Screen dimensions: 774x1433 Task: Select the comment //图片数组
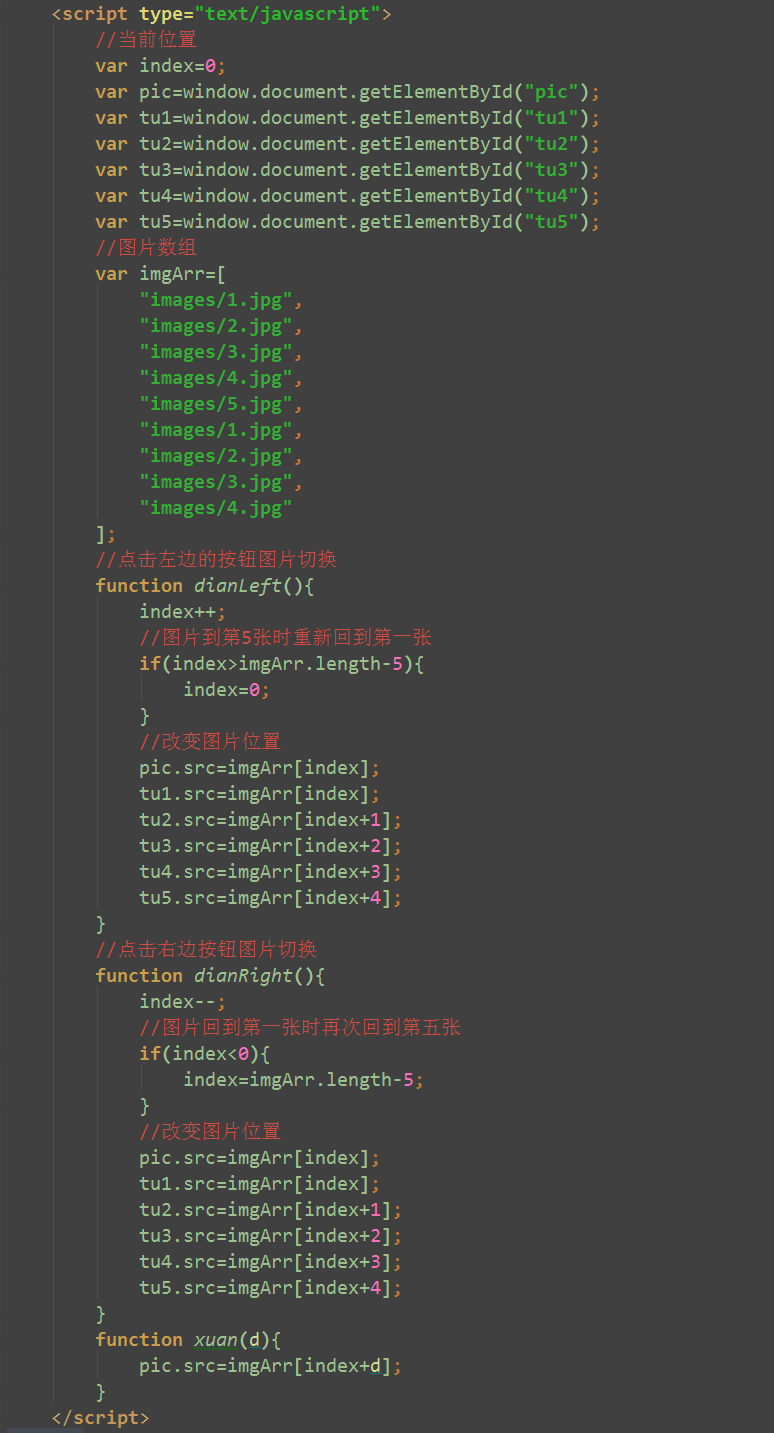click(x=146, y=248)
